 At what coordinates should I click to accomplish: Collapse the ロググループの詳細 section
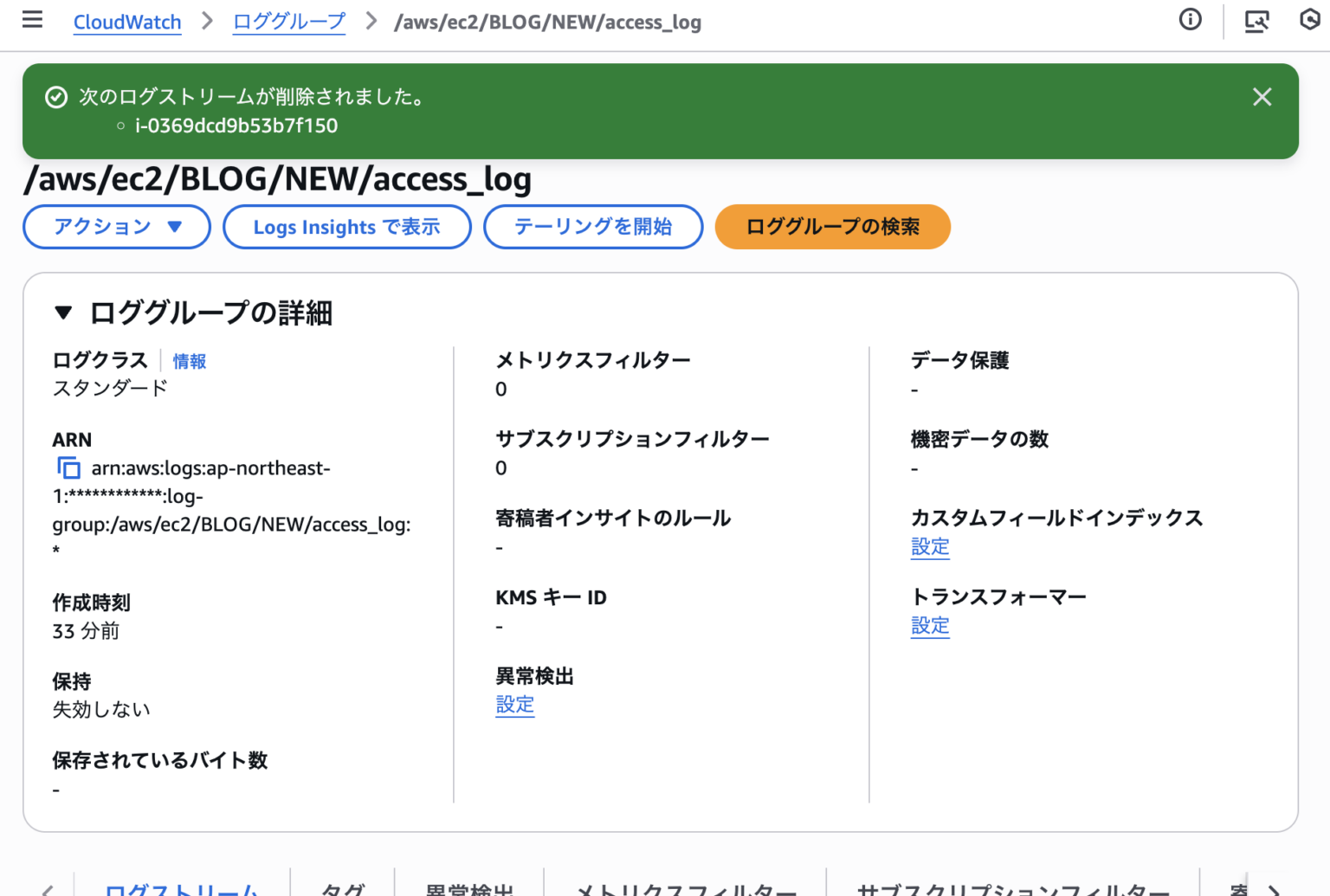(x=64, y=313)
